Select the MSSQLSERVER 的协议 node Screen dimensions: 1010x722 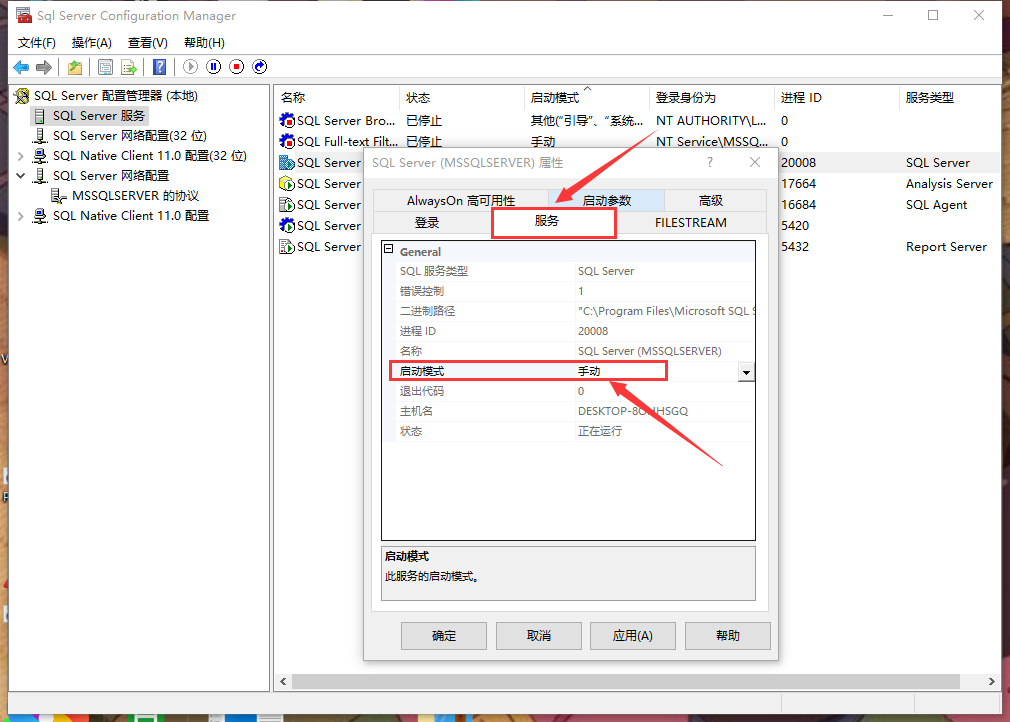click(135, 196)
